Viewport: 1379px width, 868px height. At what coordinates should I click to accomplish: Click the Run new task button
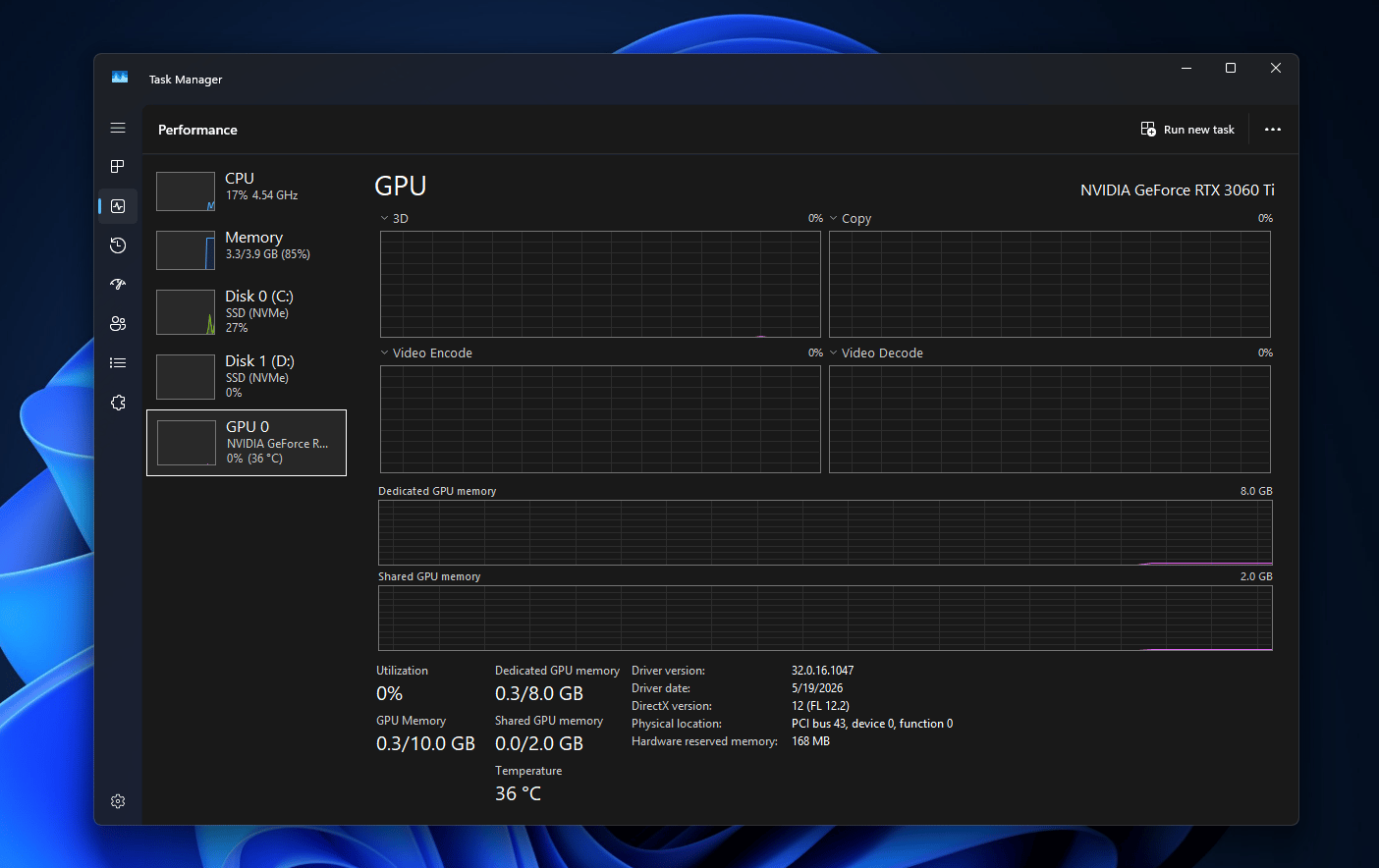(1187, 130)
